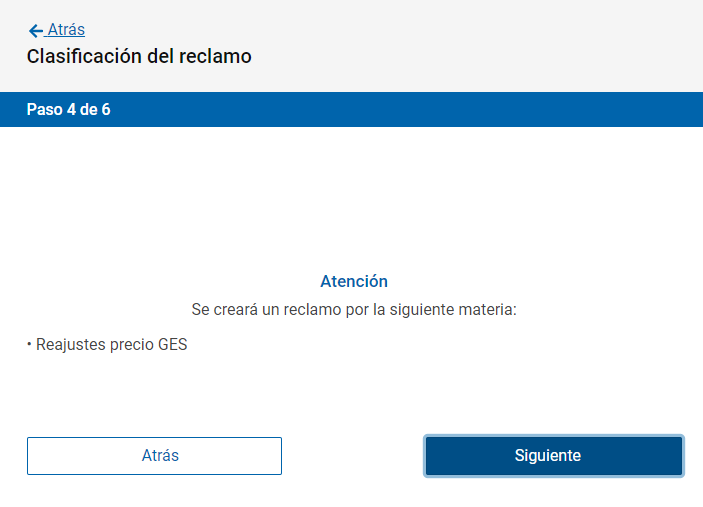Click the 'Clasificación del reclamo' page title
Viewport: 703px width, 507px height.
[139, 57]
